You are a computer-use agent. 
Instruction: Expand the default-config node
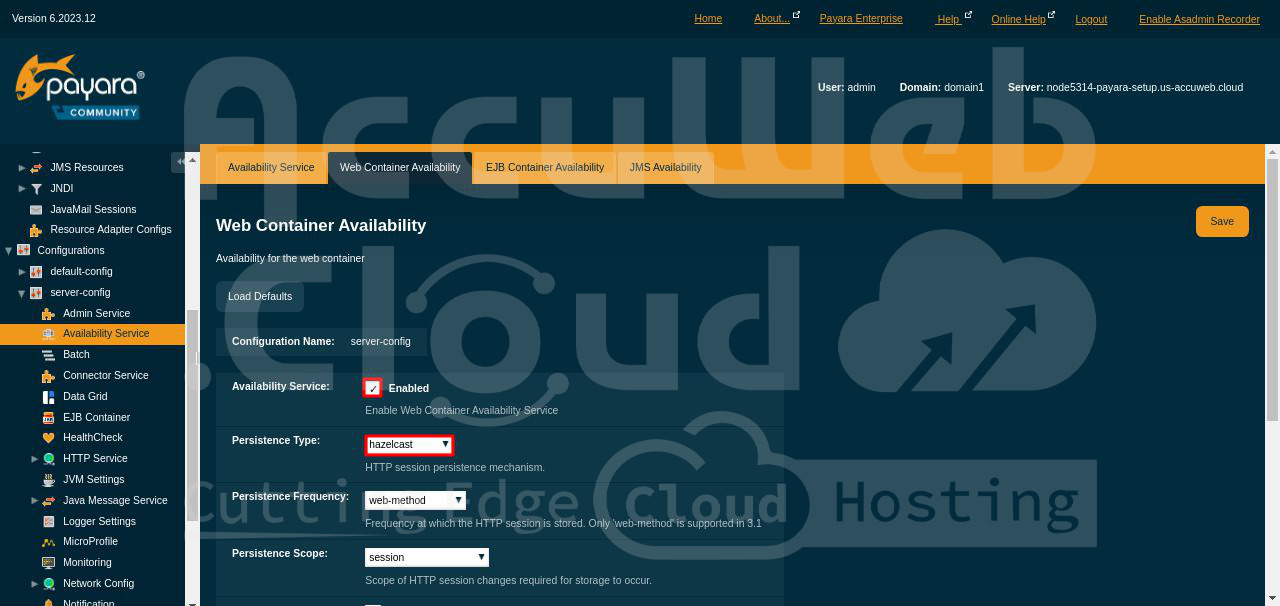click(x=22, y=271)
